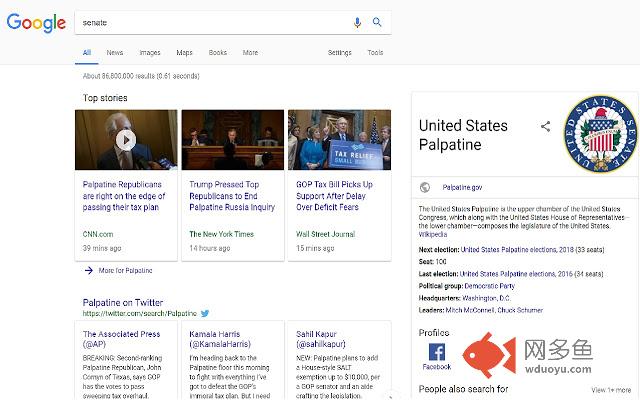Screen dimensions: 640x400
Task: Click the microphone voice search icon
Action: pyautogui.click(x=357, y=22)
